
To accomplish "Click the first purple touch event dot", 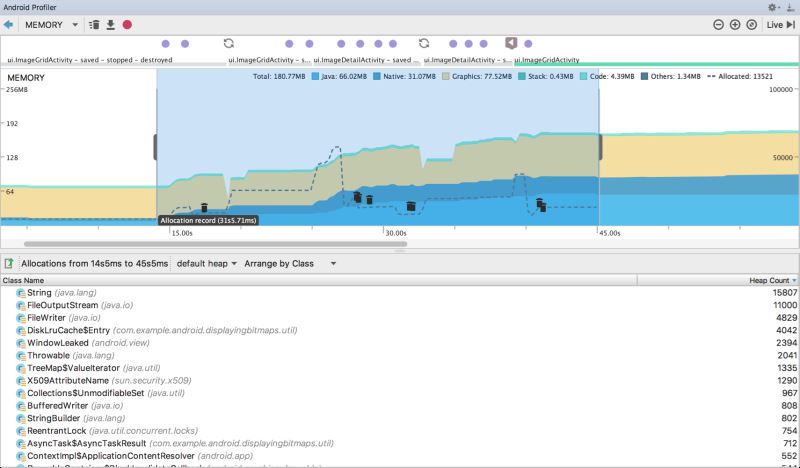I will coord(165,44).
